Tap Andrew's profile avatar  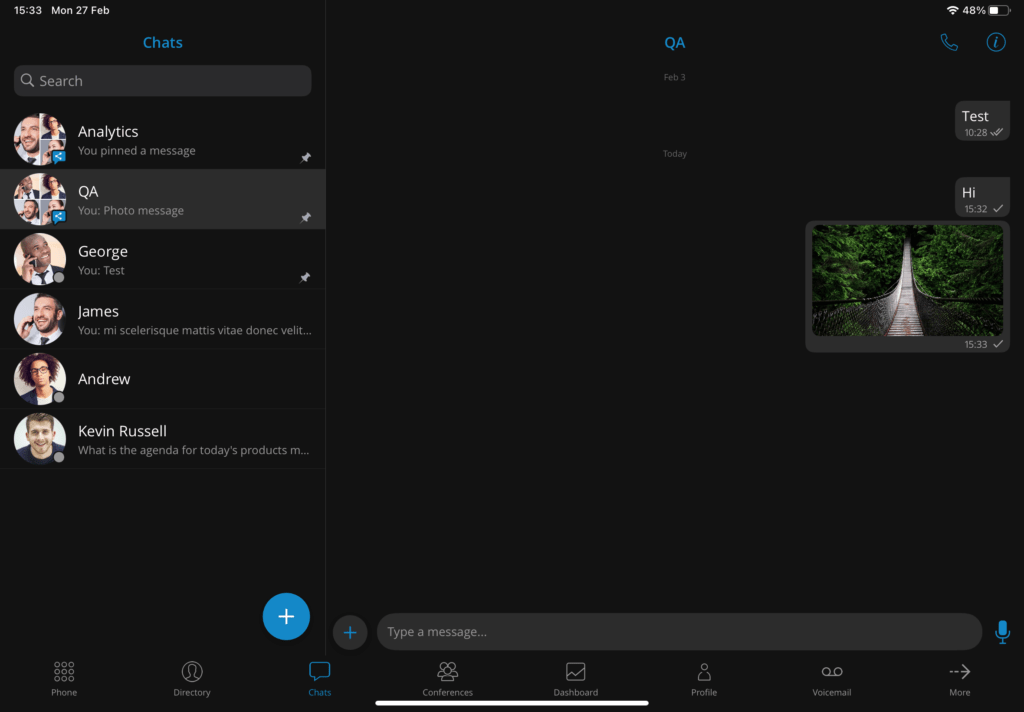[x=40, y=379]
